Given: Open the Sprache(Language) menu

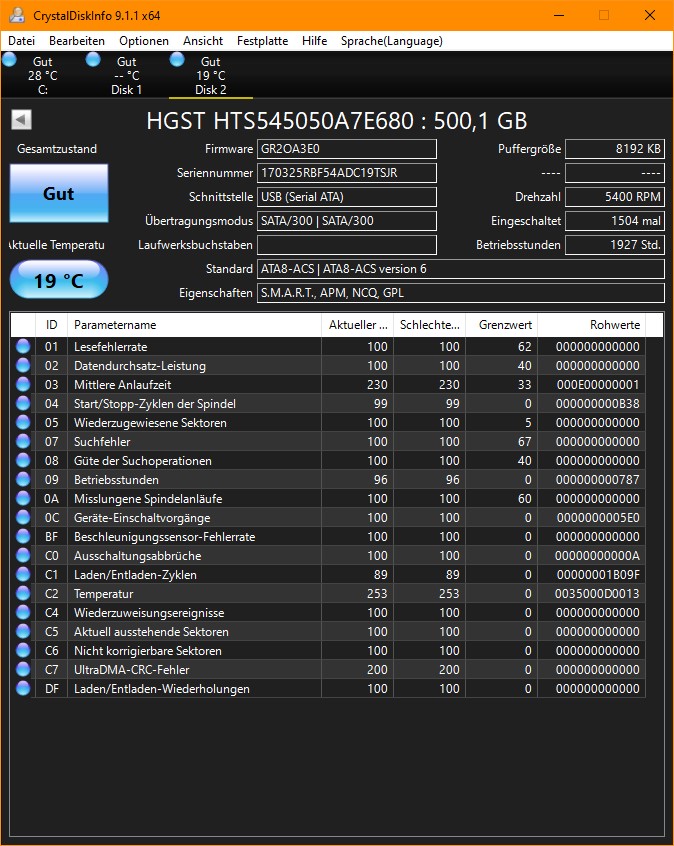Looking at the screenshot, I should [392, 41].
